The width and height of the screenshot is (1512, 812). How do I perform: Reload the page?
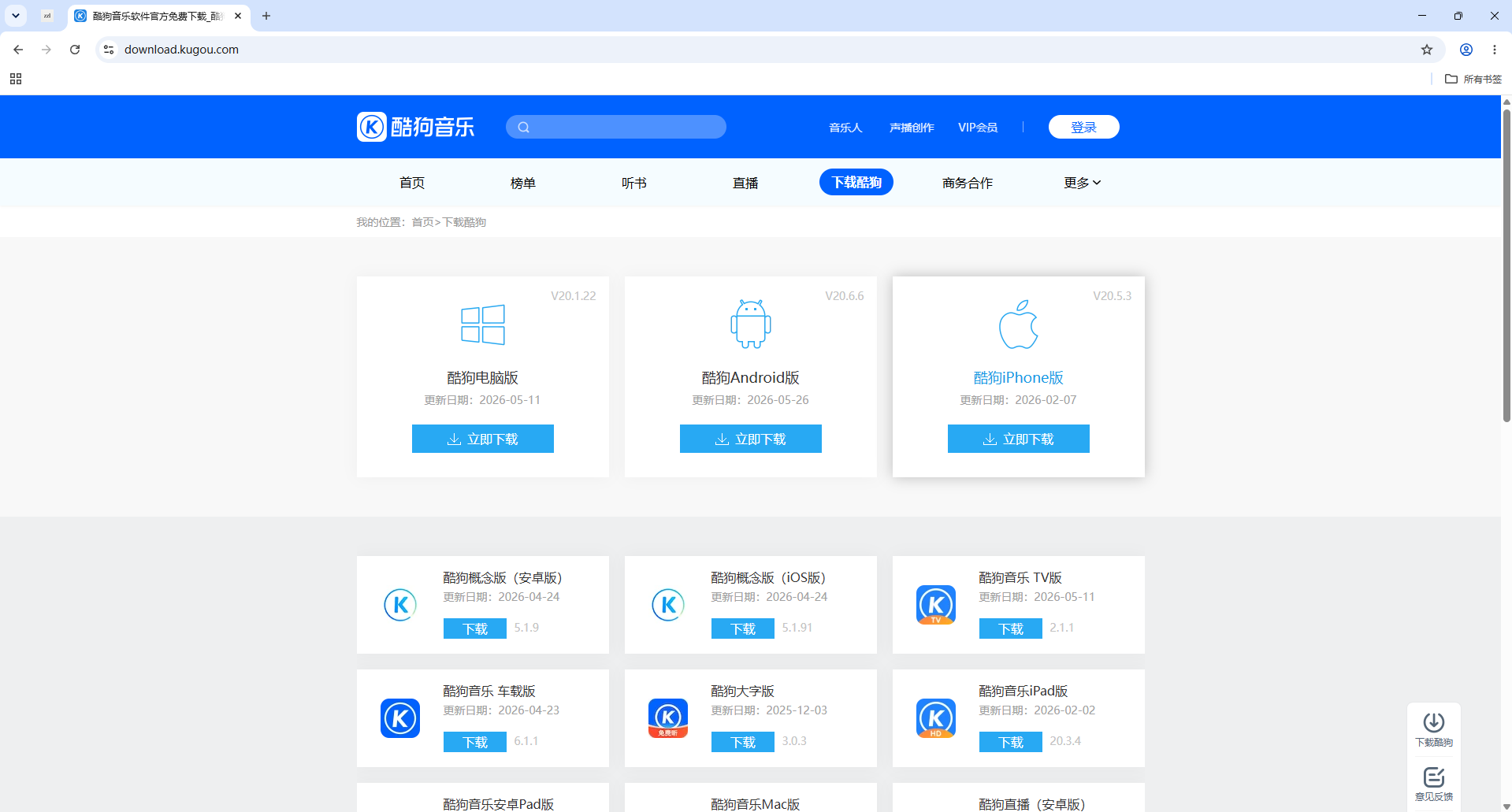(75, 50)
